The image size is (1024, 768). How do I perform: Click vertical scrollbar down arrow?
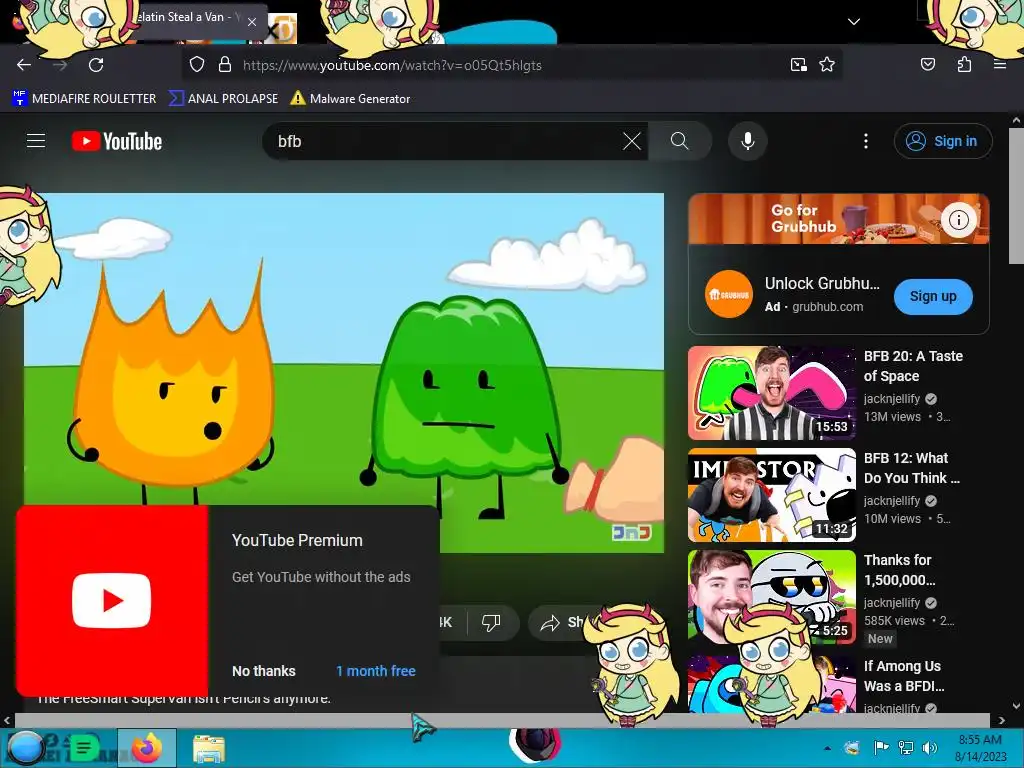click(1016, 706)
